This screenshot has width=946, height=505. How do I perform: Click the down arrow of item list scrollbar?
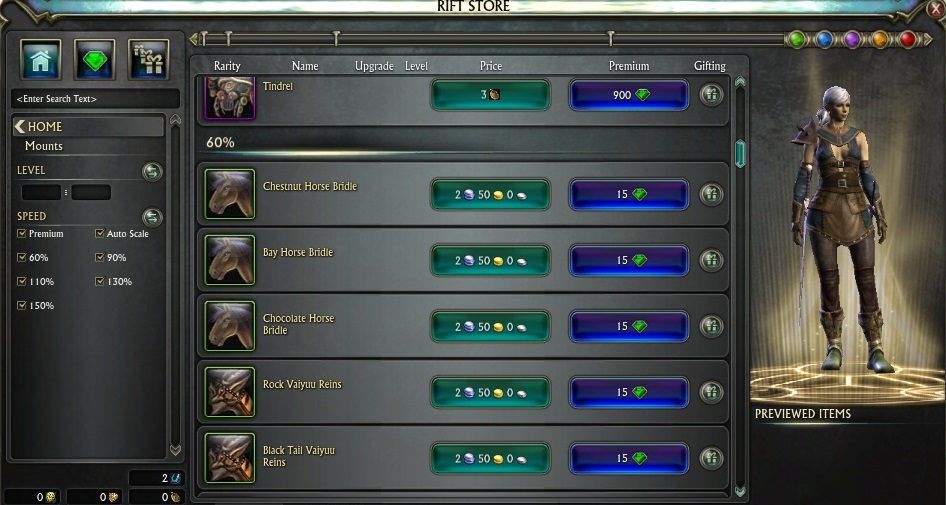[x=740, y=492]
